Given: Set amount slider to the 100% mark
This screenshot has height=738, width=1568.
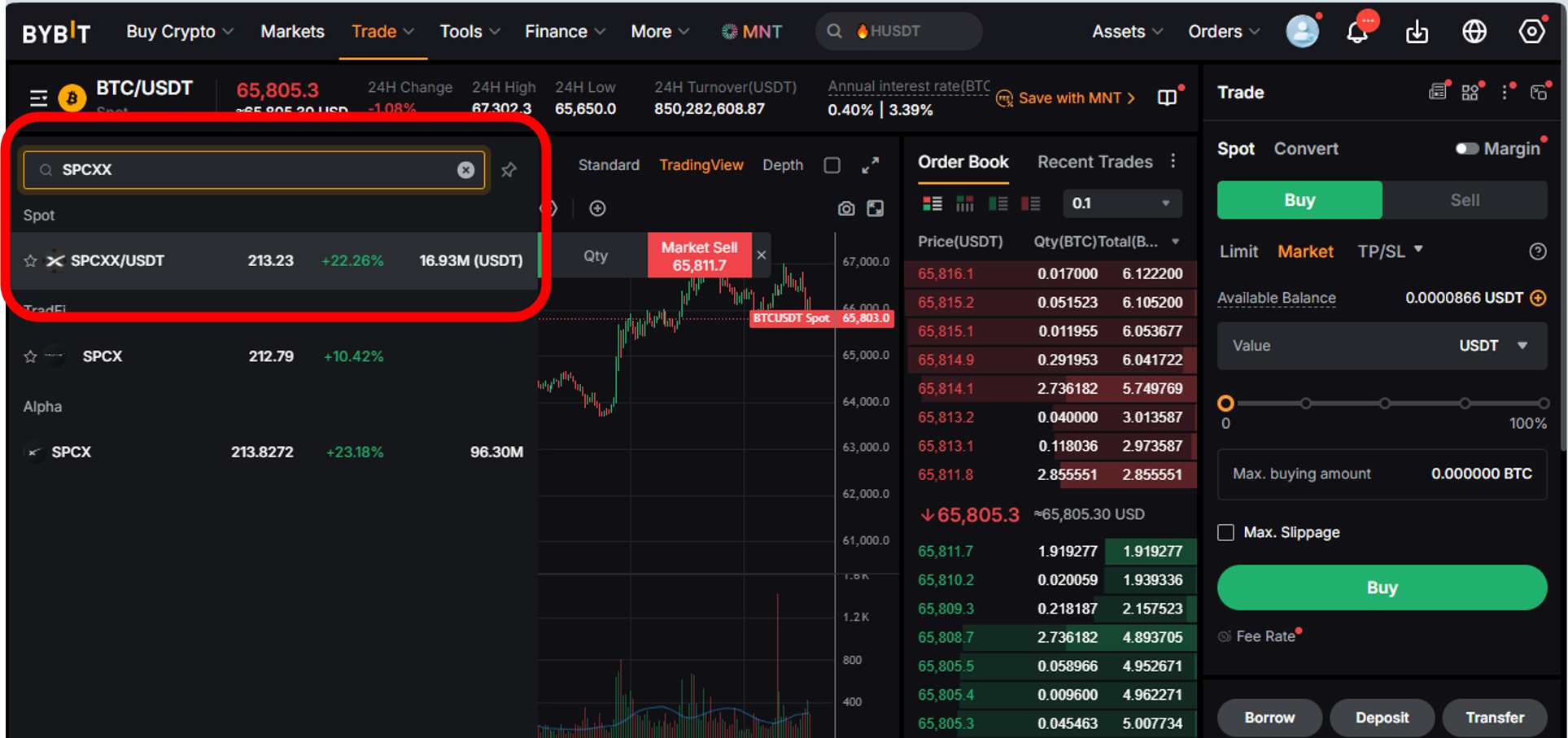Looking at the screenshot, I should pos(1544,403).
